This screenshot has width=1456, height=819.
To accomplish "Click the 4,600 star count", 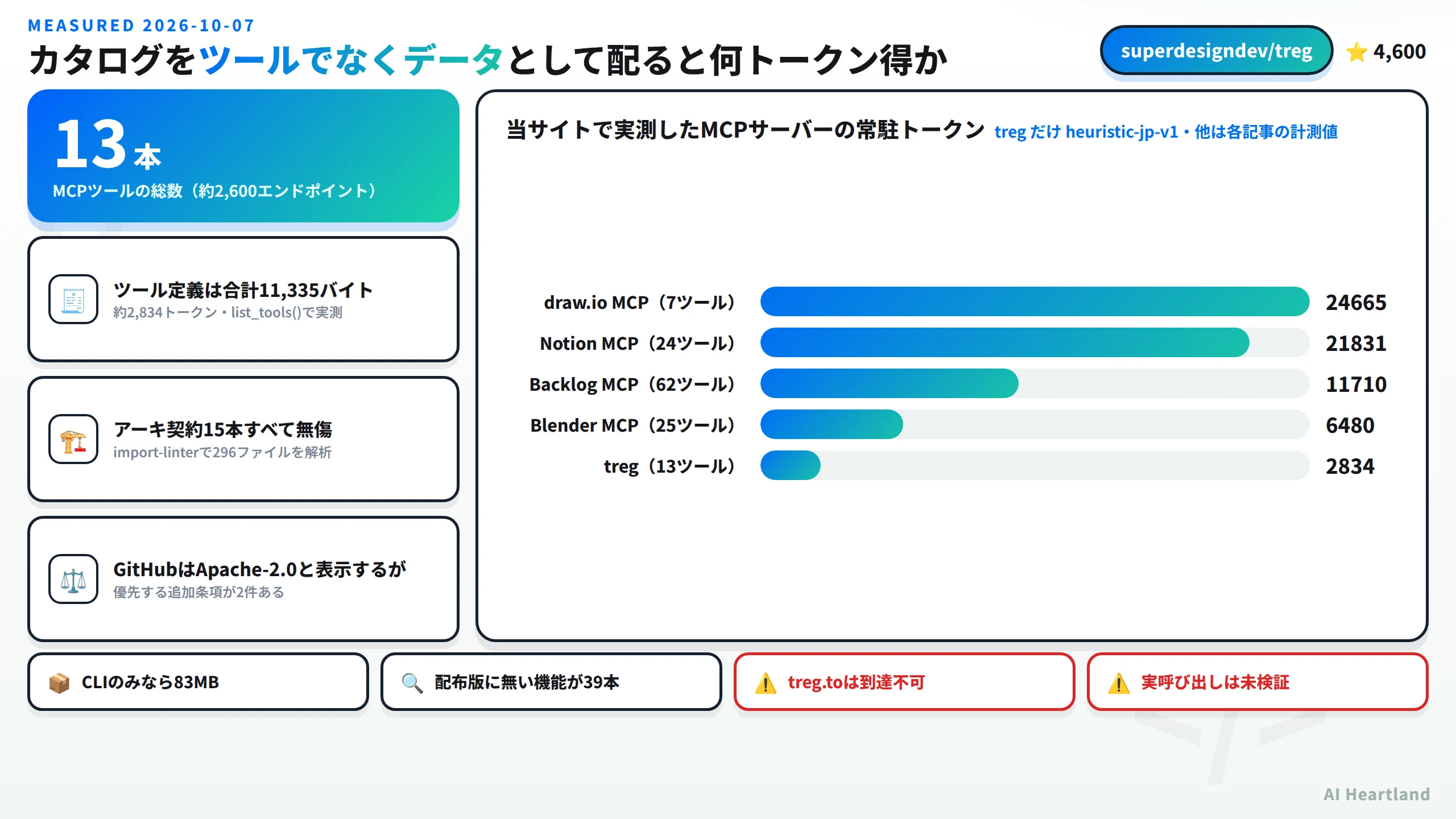I will click(1400, 52).
